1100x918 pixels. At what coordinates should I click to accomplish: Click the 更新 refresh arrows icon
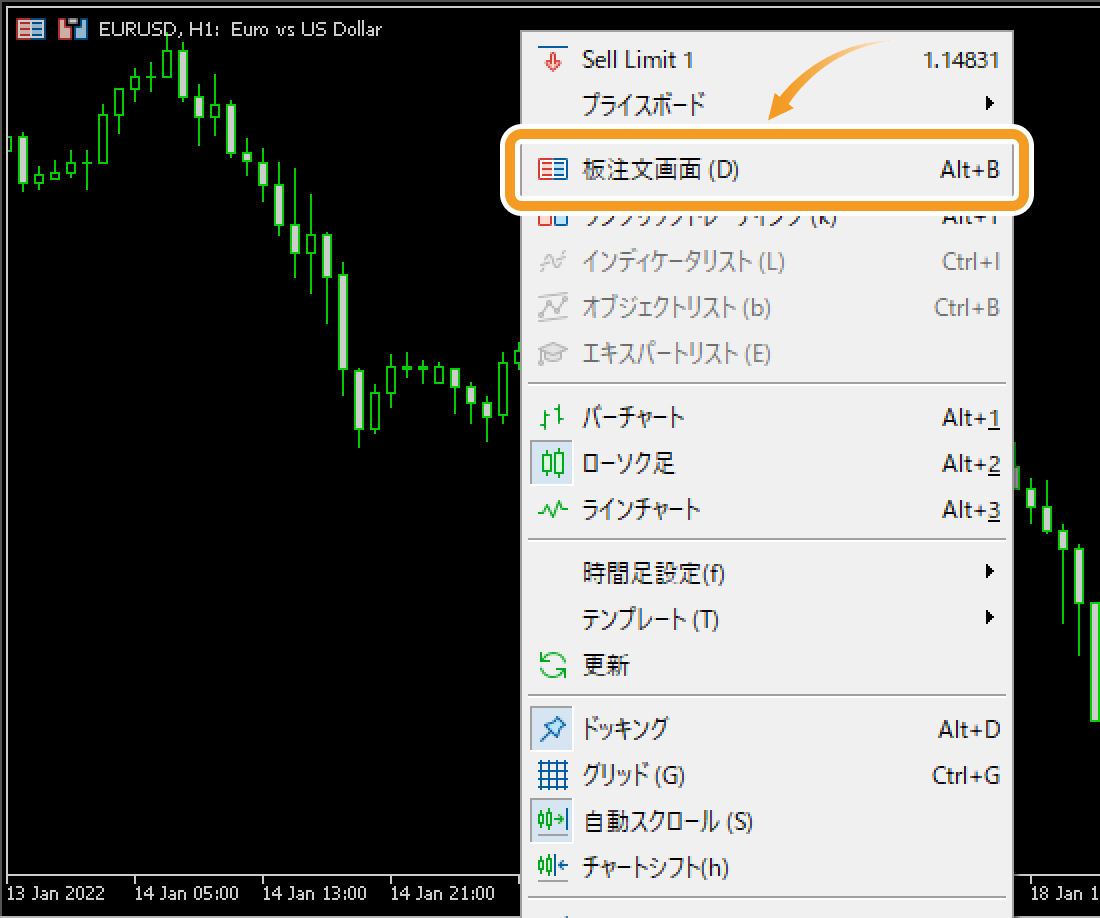tap(553, 665)
